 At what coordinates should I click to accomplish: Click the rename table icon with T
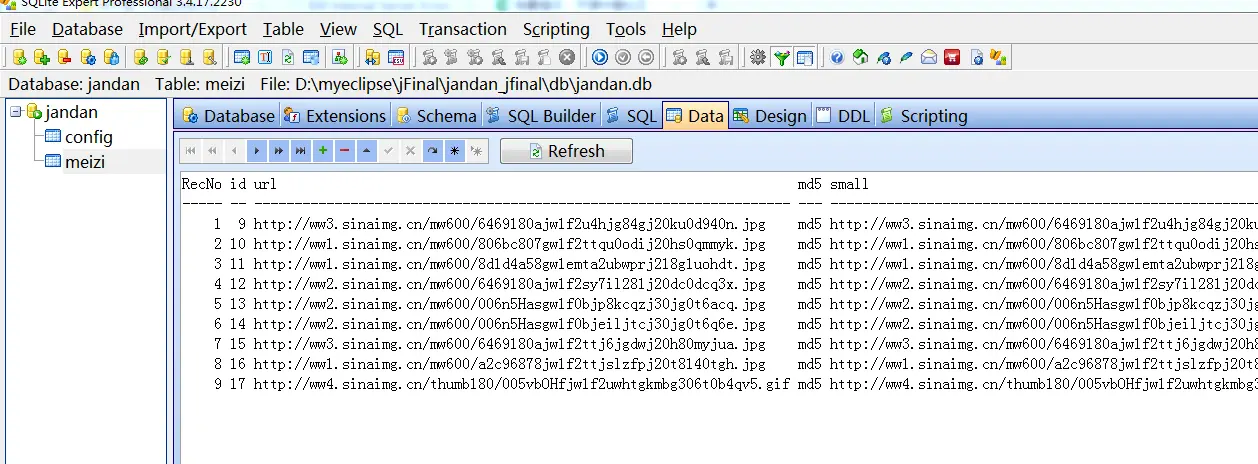click(x=265, y=57)
